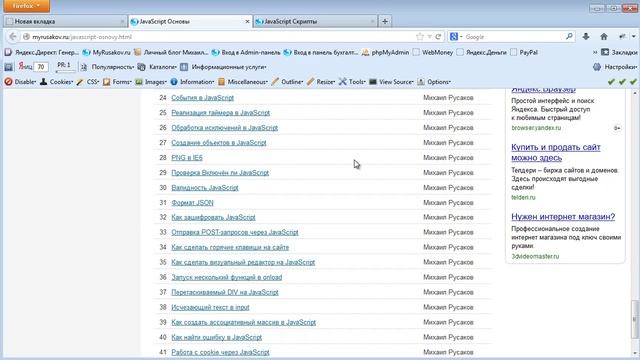Expand the Options dropdown
The height and width of the screenshot is (360, 640).
click(x=434, y=82)
